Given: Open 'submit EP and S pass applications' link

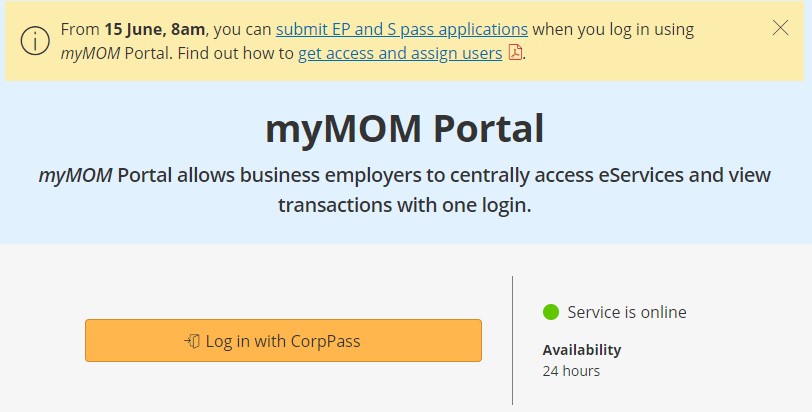Looking at the screenshot, I should (402, 29).
